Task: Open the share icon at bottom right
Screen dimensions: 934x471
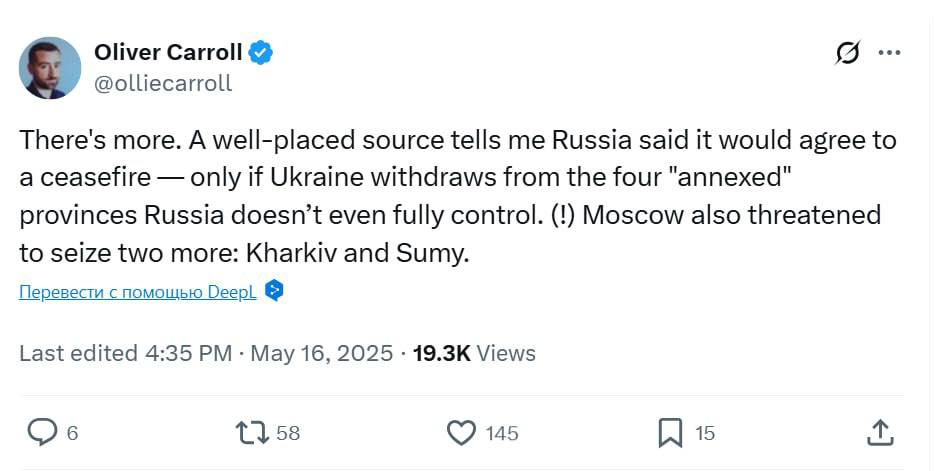Action: 879,432
